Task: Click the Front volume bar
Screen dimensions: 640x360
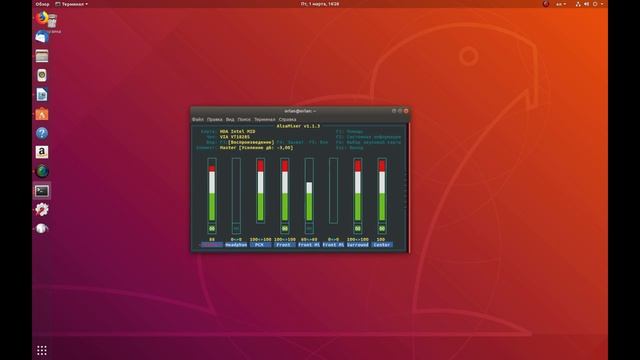Action: click(x=285, y=190)
